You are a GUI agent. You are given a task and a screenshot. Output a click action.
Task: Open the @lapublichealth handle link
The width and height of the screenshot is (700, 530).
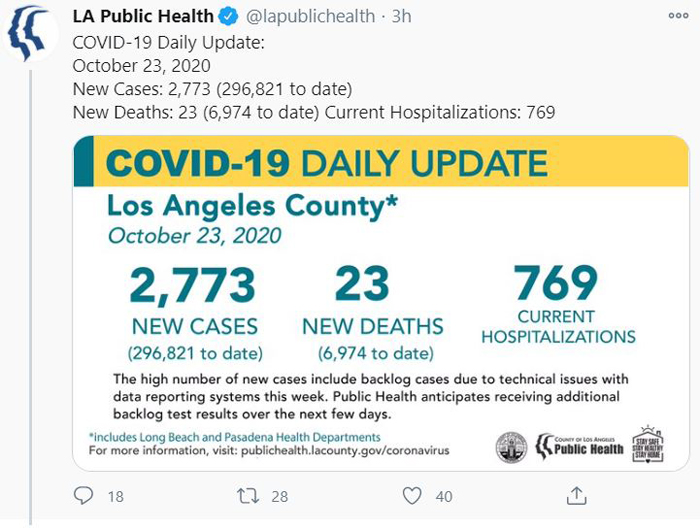(x=311, y=17)
